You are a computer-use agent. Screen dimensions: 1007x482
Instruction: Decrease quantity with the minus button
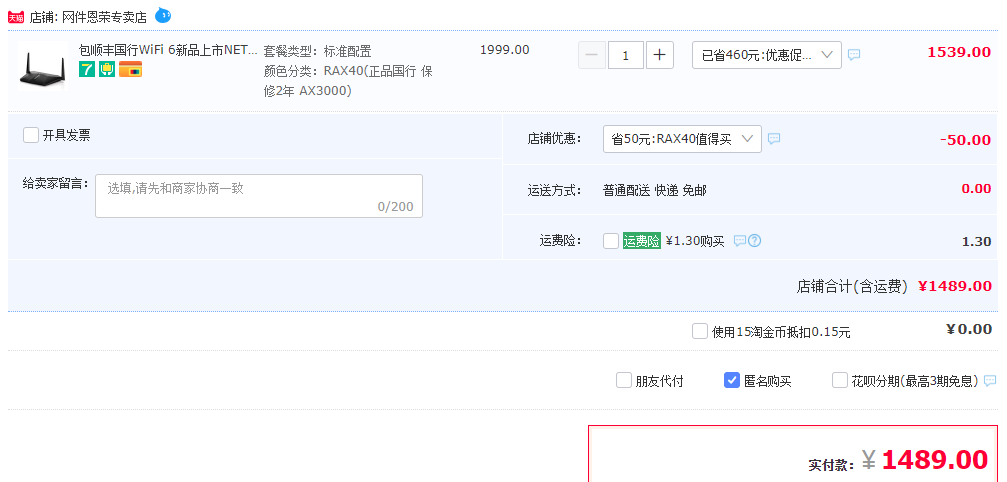coord(591,55)
